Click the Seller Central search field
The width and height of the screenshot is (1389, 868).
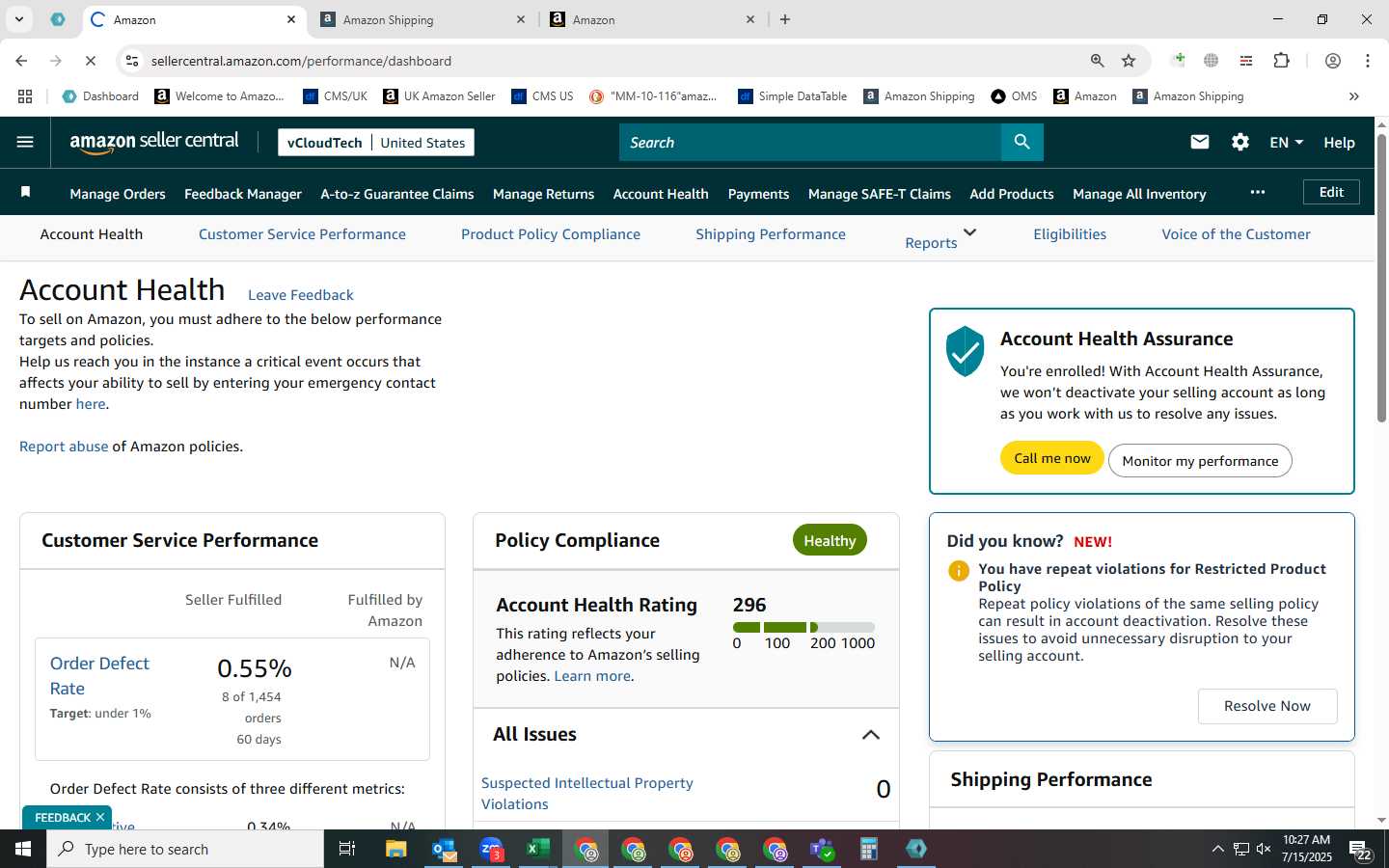(x=810, y=142)
